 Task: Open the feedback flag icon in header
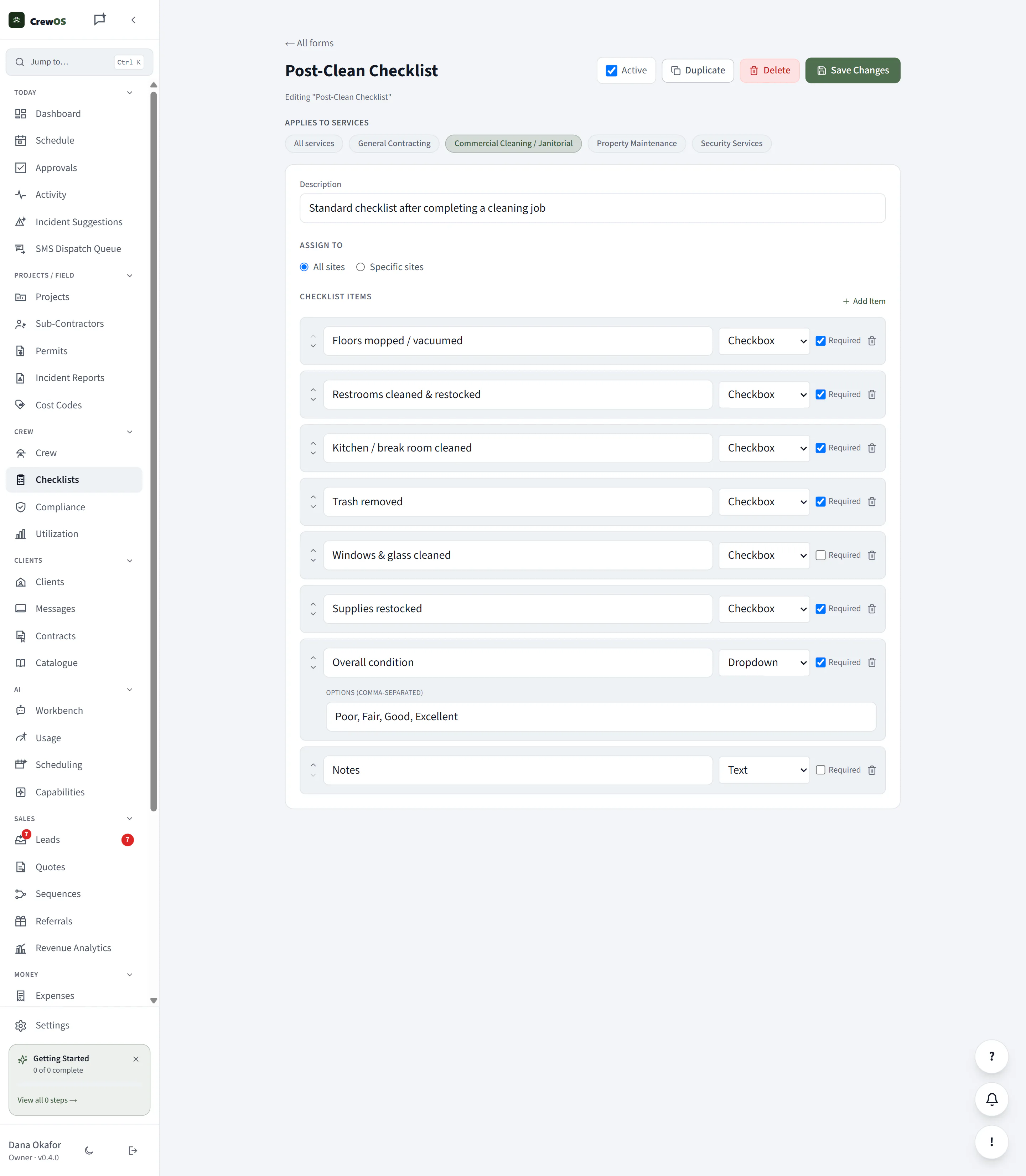pyautogui.click(x=100, y=20)
